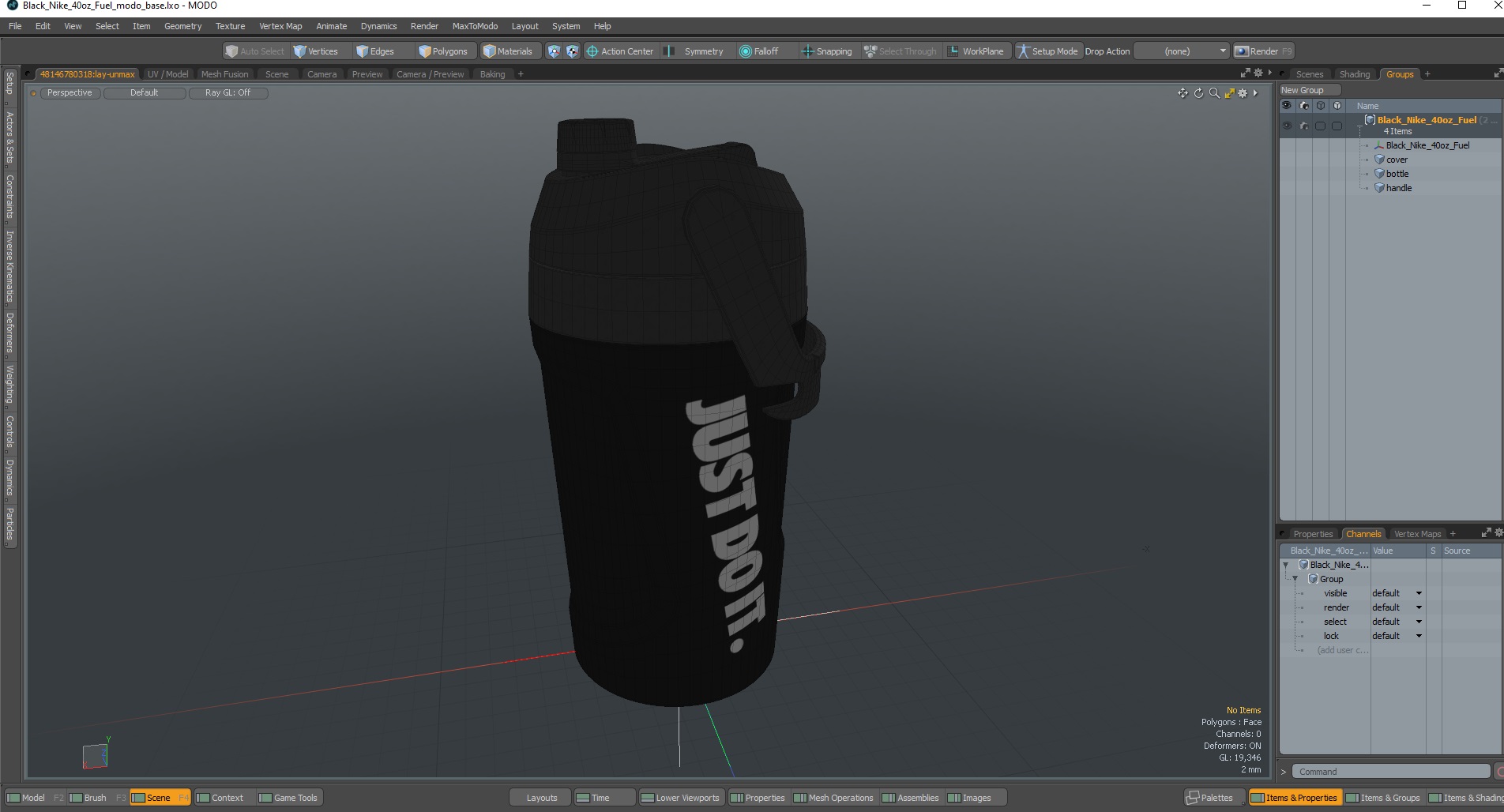Click the Items & Groups layout button
Viewport: 1504px width, 812px height.
click(x=1383, y=798)
